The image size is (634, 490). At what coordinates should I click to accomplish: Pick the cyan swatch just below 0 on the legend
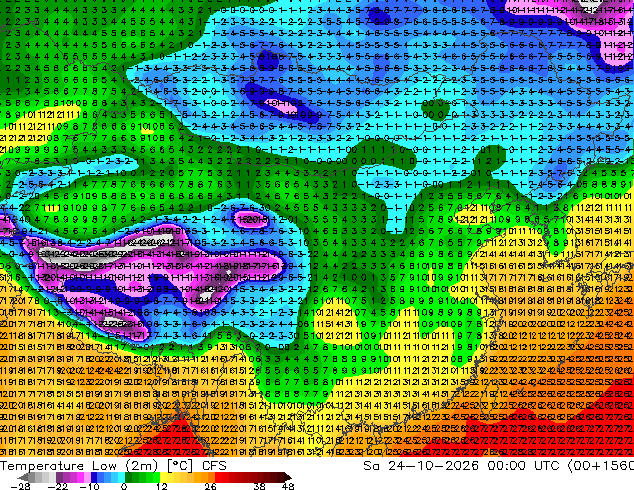[x=121, y=477]
